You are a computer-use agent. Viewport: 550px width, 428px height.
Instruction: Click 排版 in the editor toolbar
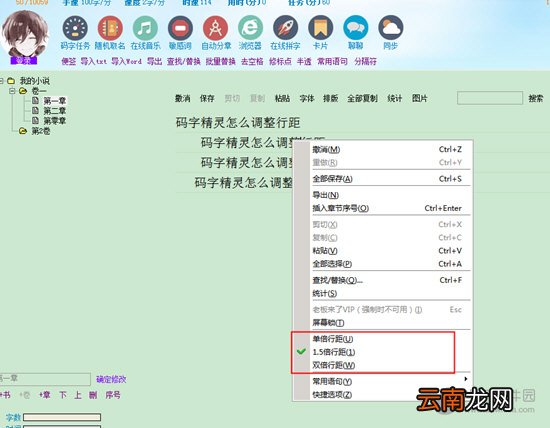click(x=330, y=99)
